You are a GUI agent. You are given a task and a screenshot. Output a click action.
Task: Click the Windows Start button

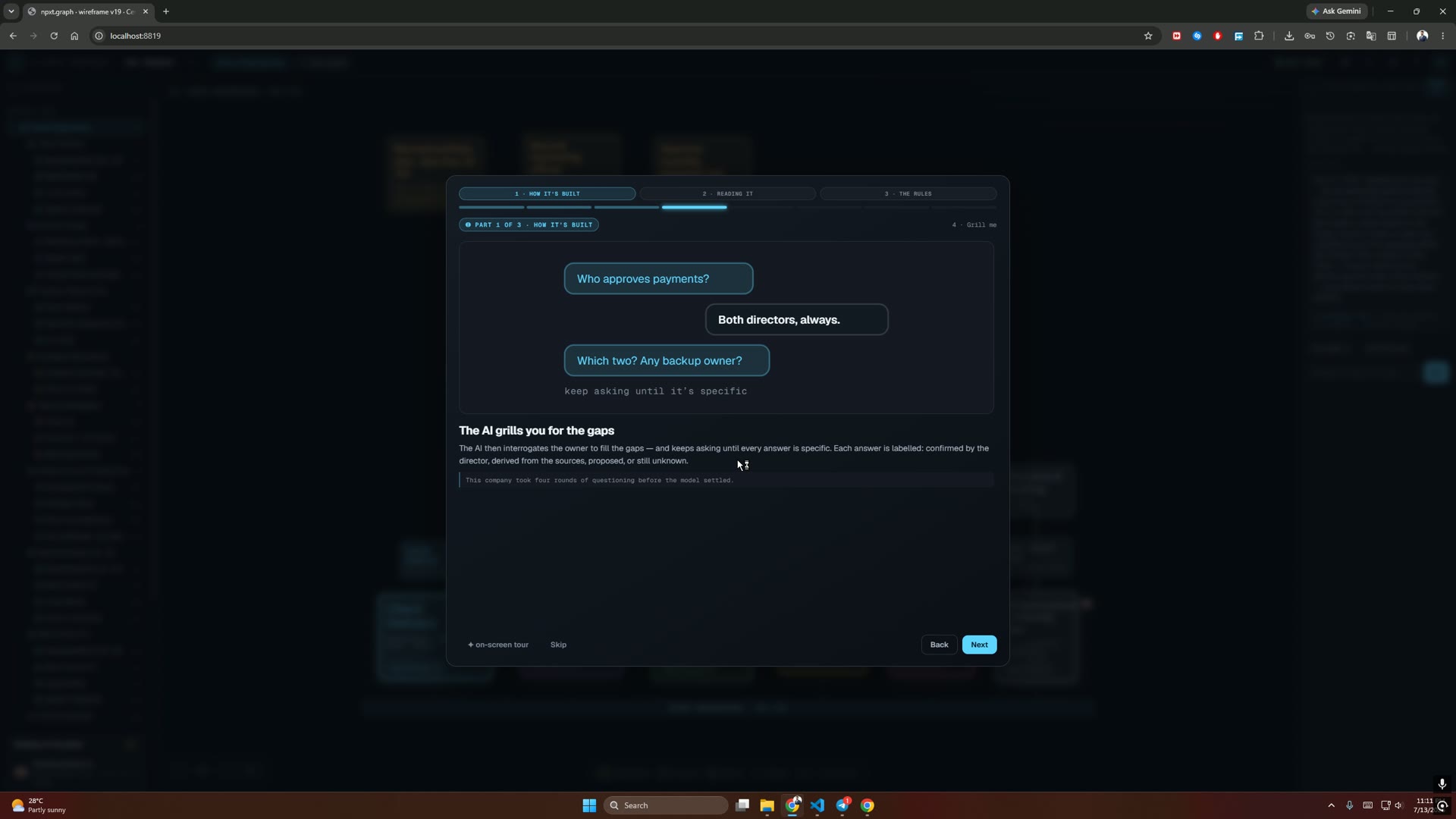pyautogui.click(x=589, y=805)
